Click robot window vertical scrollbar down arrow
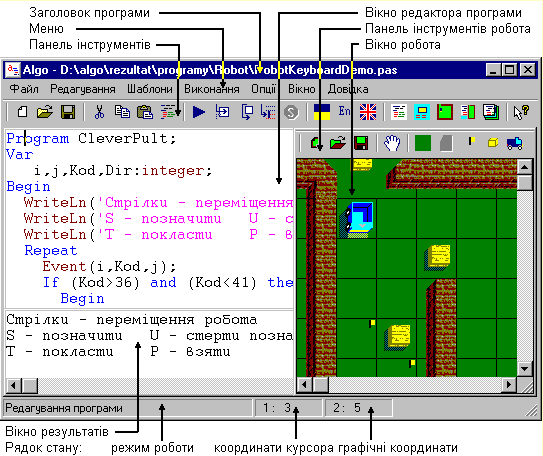The width and height of the screenshot is (543, 456). click(x=524, y=369)
